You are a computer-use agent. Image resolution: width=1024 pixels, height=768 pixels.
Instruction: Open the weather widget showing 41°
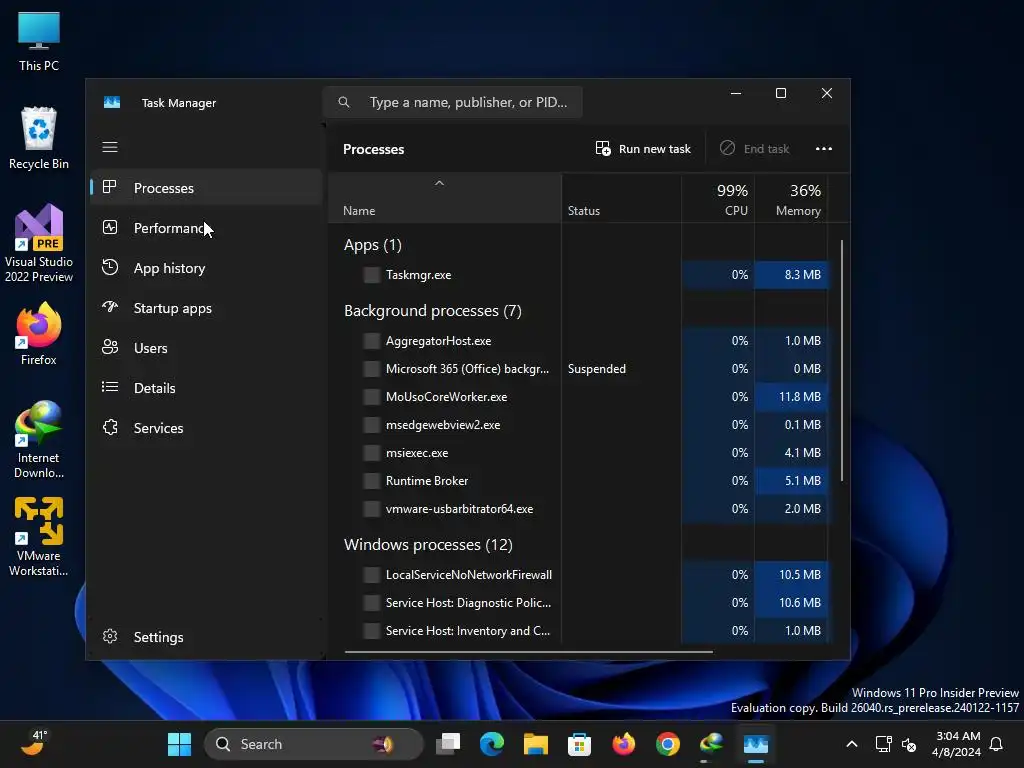click(x=35, y=743)
